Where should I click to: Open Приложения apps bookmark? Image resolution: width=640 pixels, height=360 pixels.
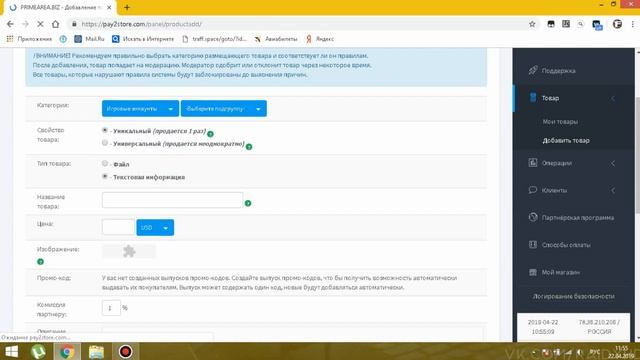pos(29,39)
